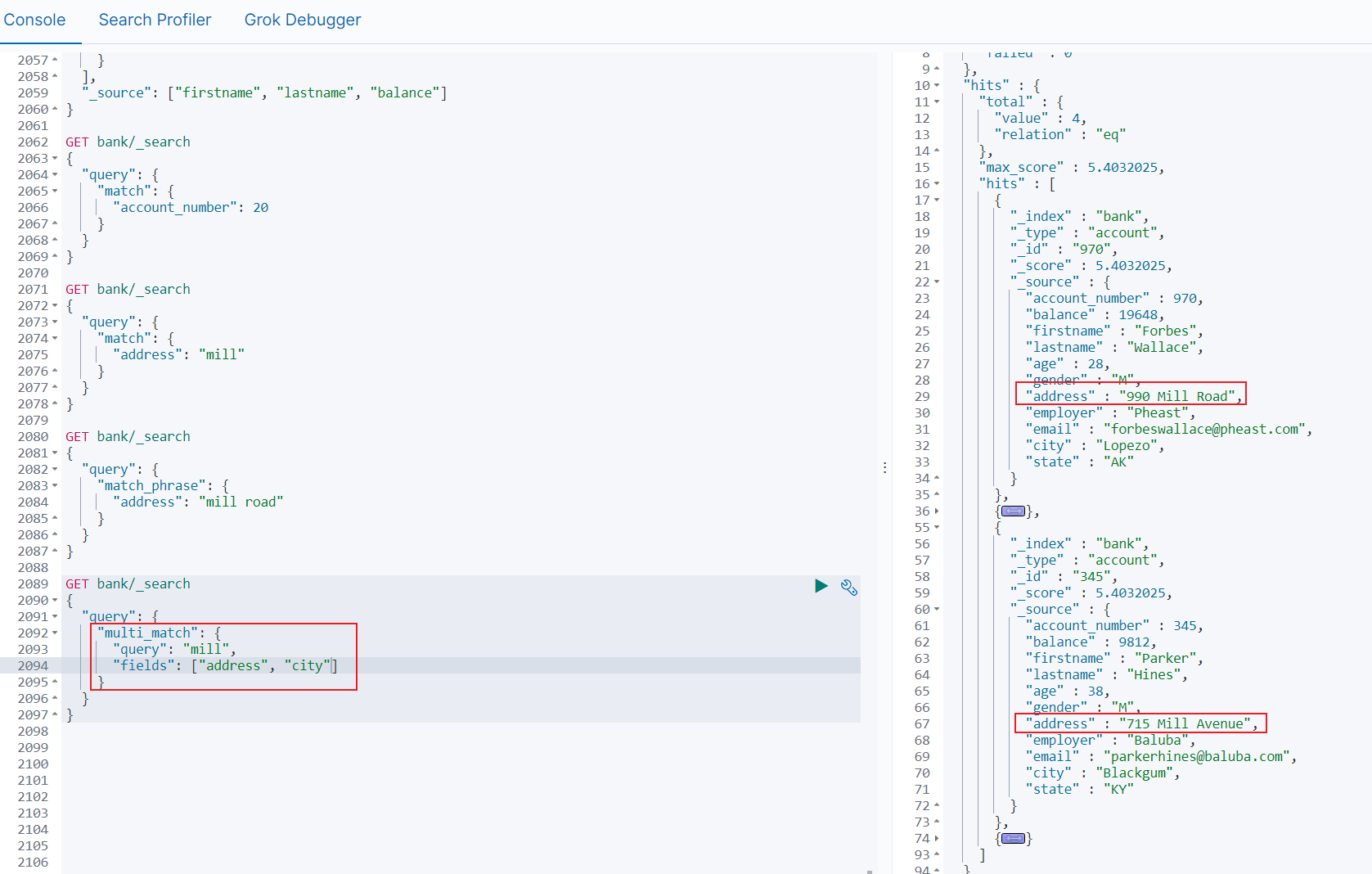Viewport: 1372px width, 874px height.
Task: Collapse the query block at line 2064
Action: point(55,175)
